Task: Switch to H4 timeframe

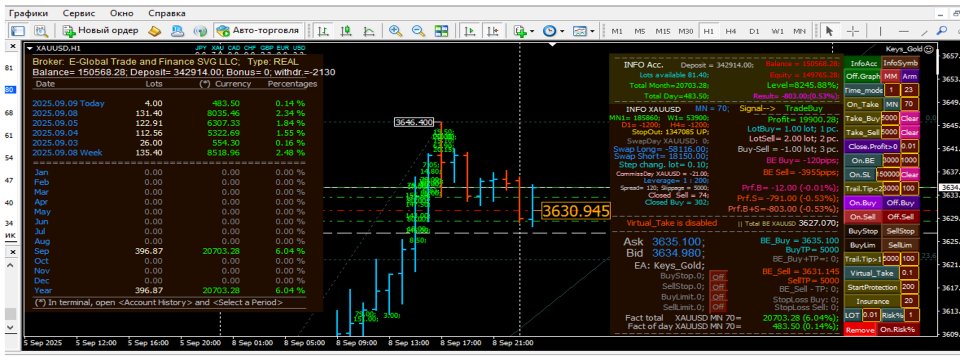Action: coord(731,31)
